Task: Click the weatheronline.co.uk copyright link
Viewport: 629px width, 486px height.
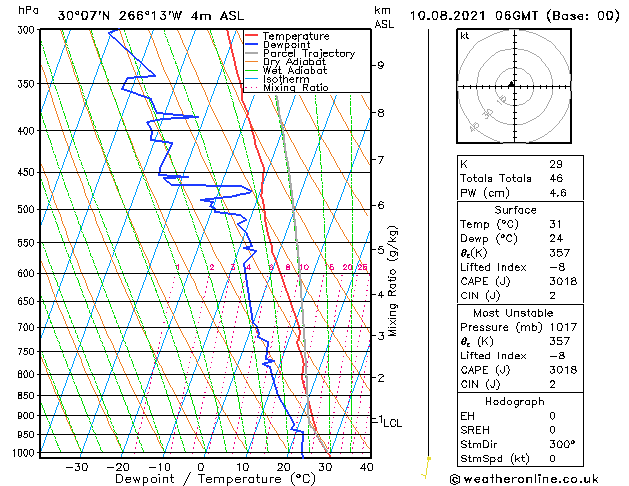Action: 524,479
